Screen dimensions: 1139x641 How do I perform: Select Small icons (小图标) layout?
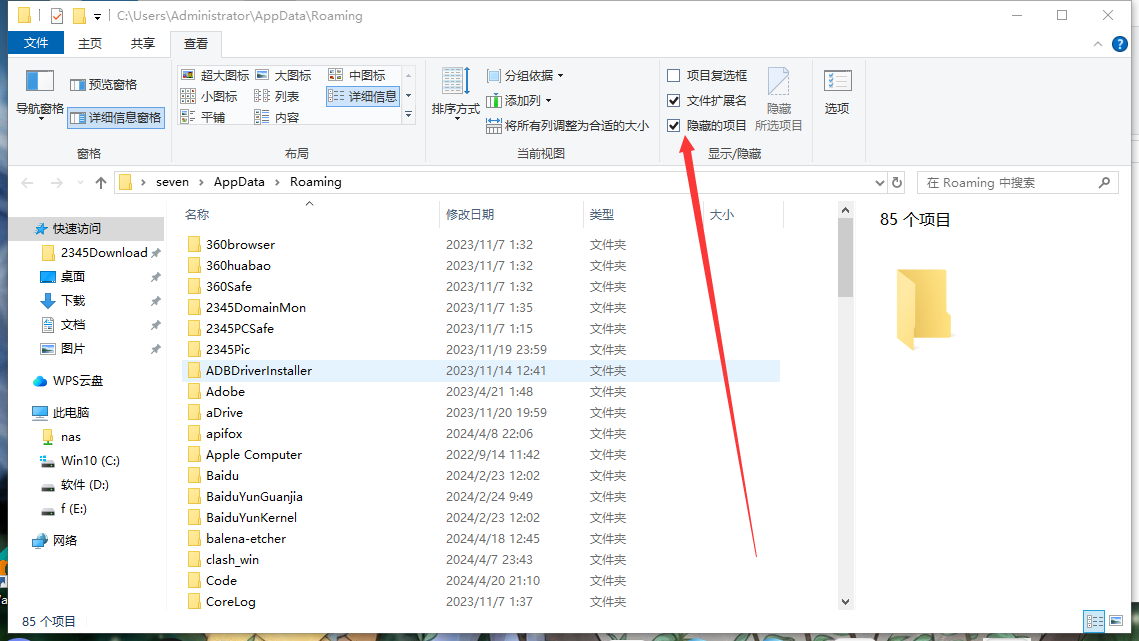209,97
